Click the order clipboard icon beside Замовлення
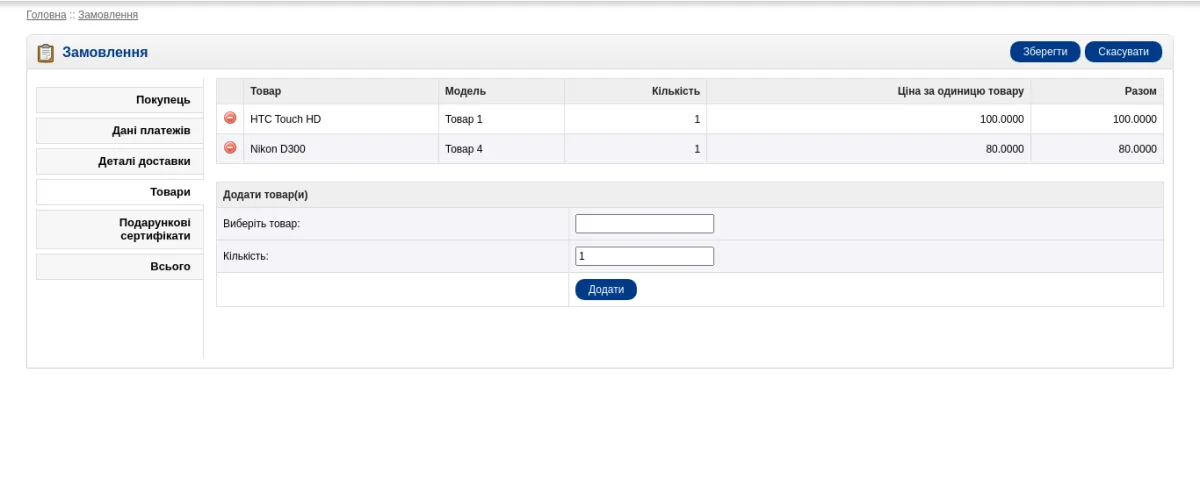The width and height of the screenshot is (1200, 494). [45, 53]
